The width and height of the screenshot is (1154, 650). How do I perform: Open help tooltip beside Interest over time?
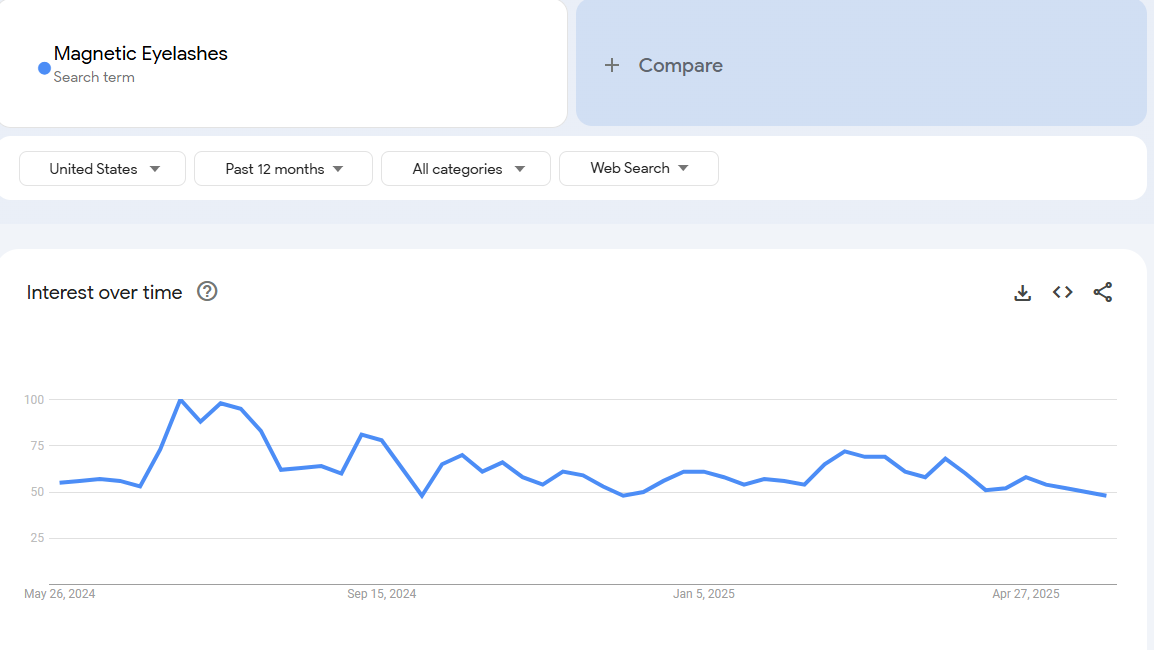(x=207, y=292)
